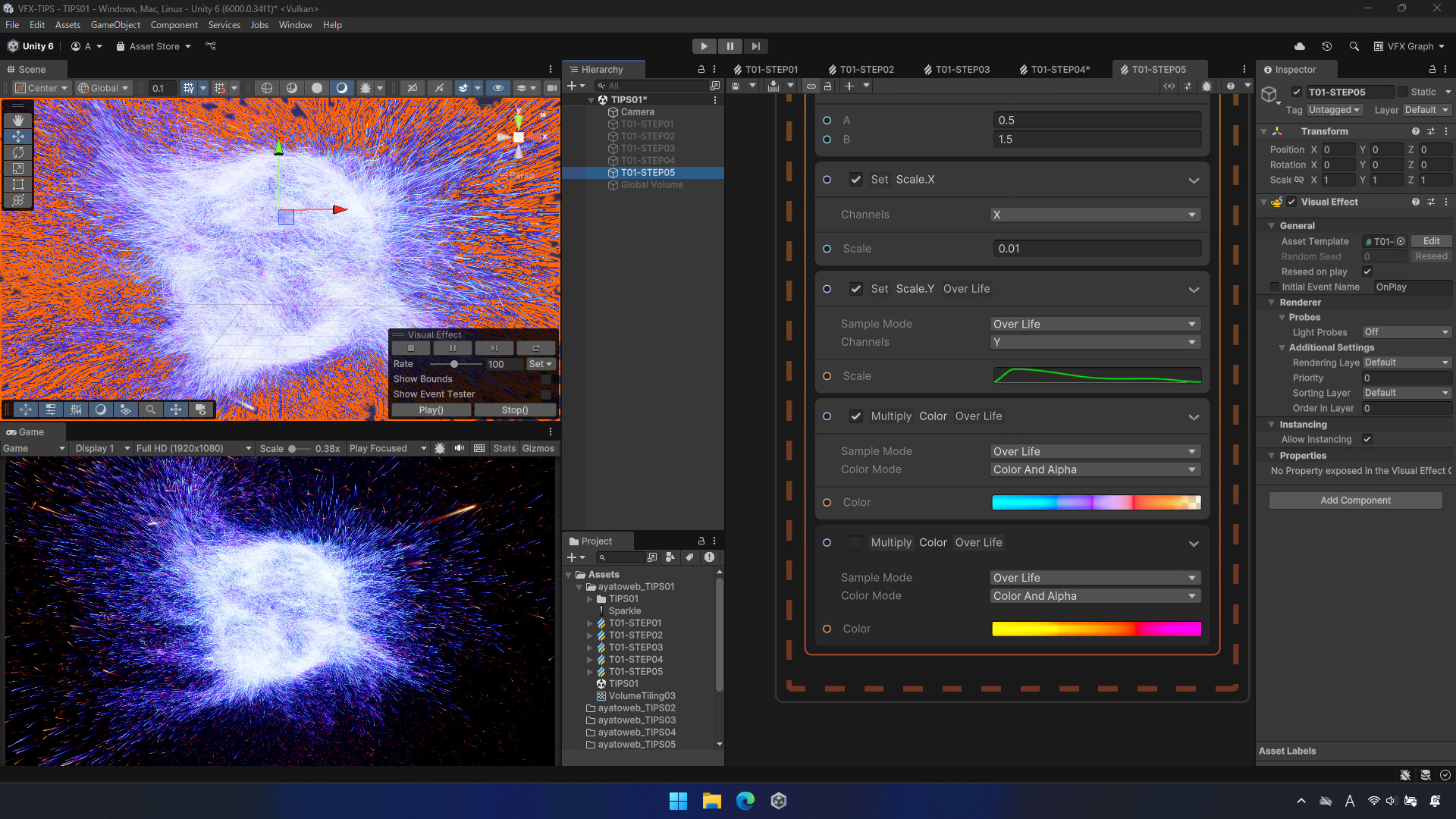Open the Undo History icon
The image size is (1456, 819).
[x=1326, y=46]
